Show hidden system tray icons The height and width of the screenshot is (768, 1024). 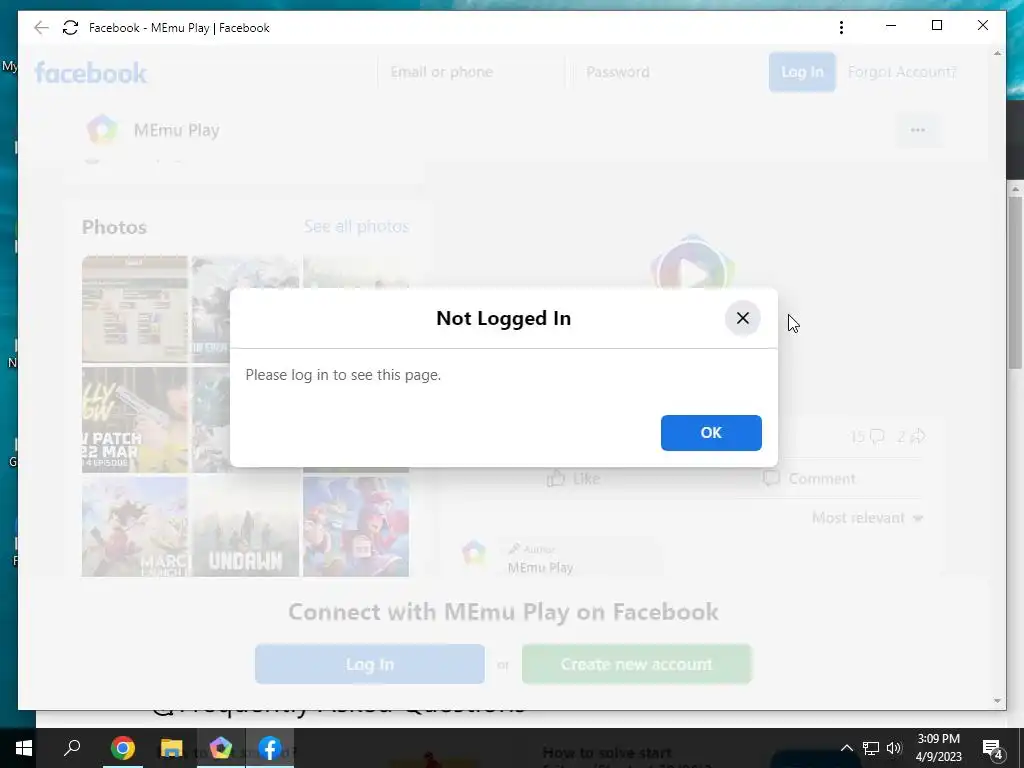tap(846, 748)
